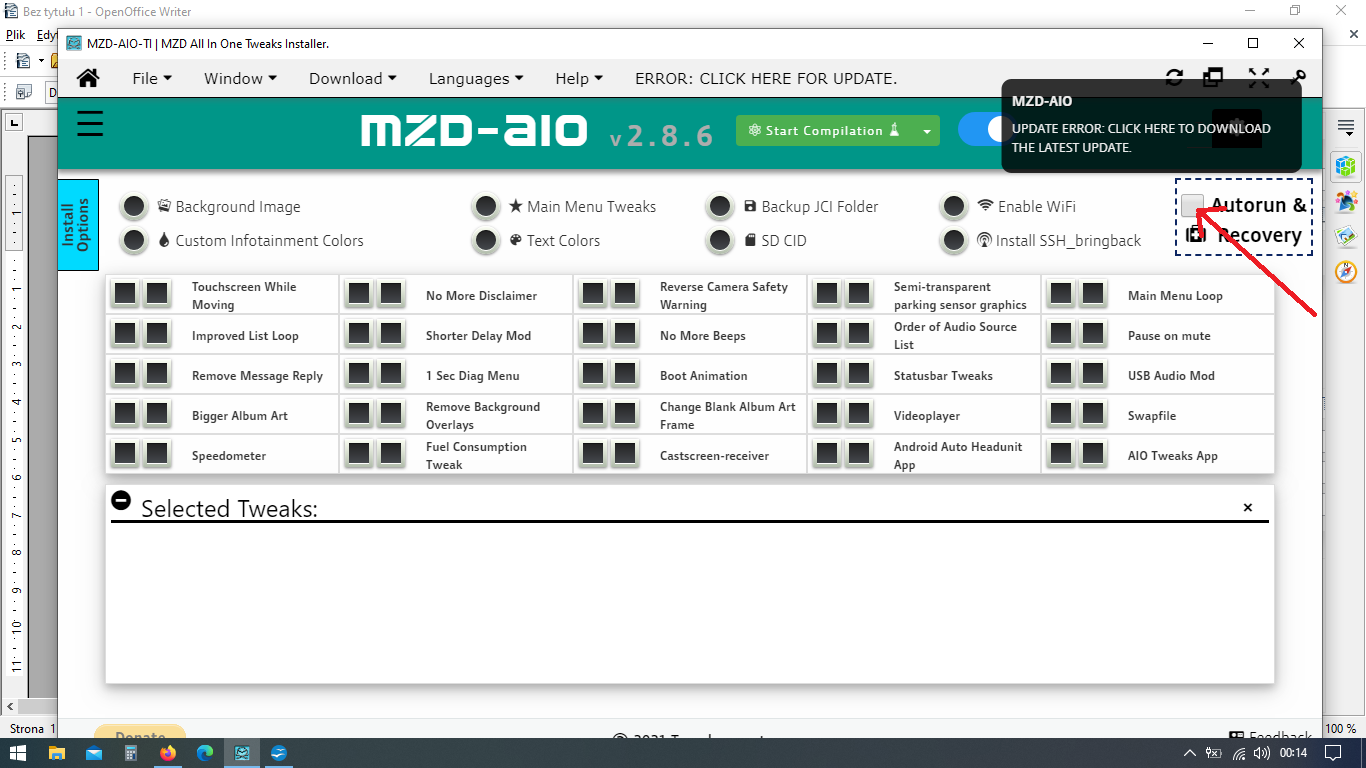Open the hamburger menu in teal header
This screenshot has width=1366, height=768.
[x=90, y=124]
